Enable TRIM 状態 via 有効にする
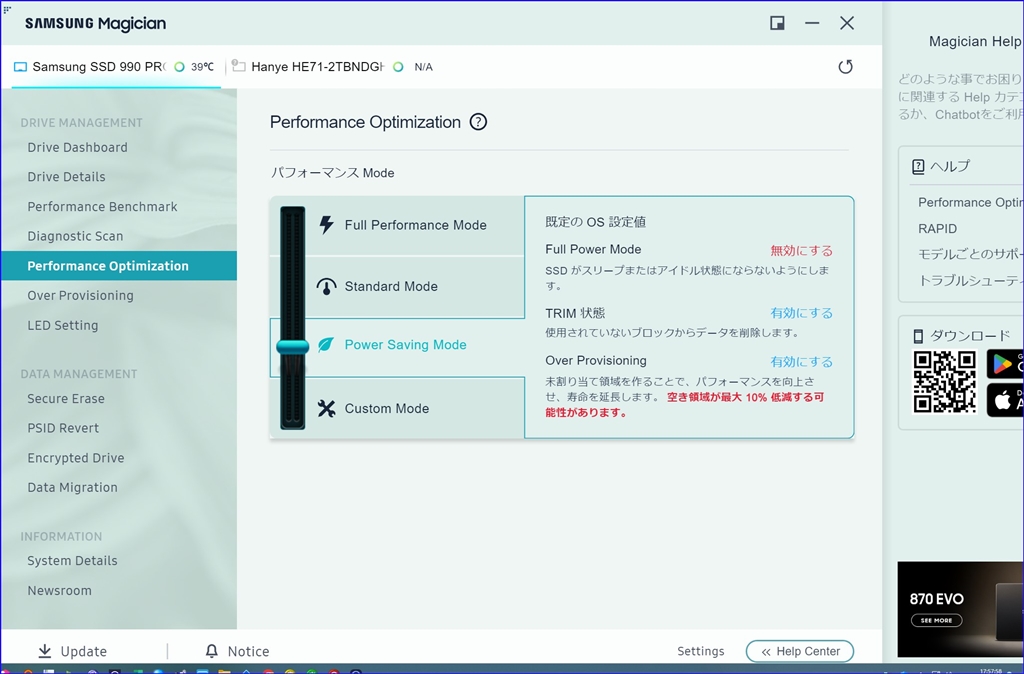The width and height of the screenshot is (1024, 674). (801, 313)
